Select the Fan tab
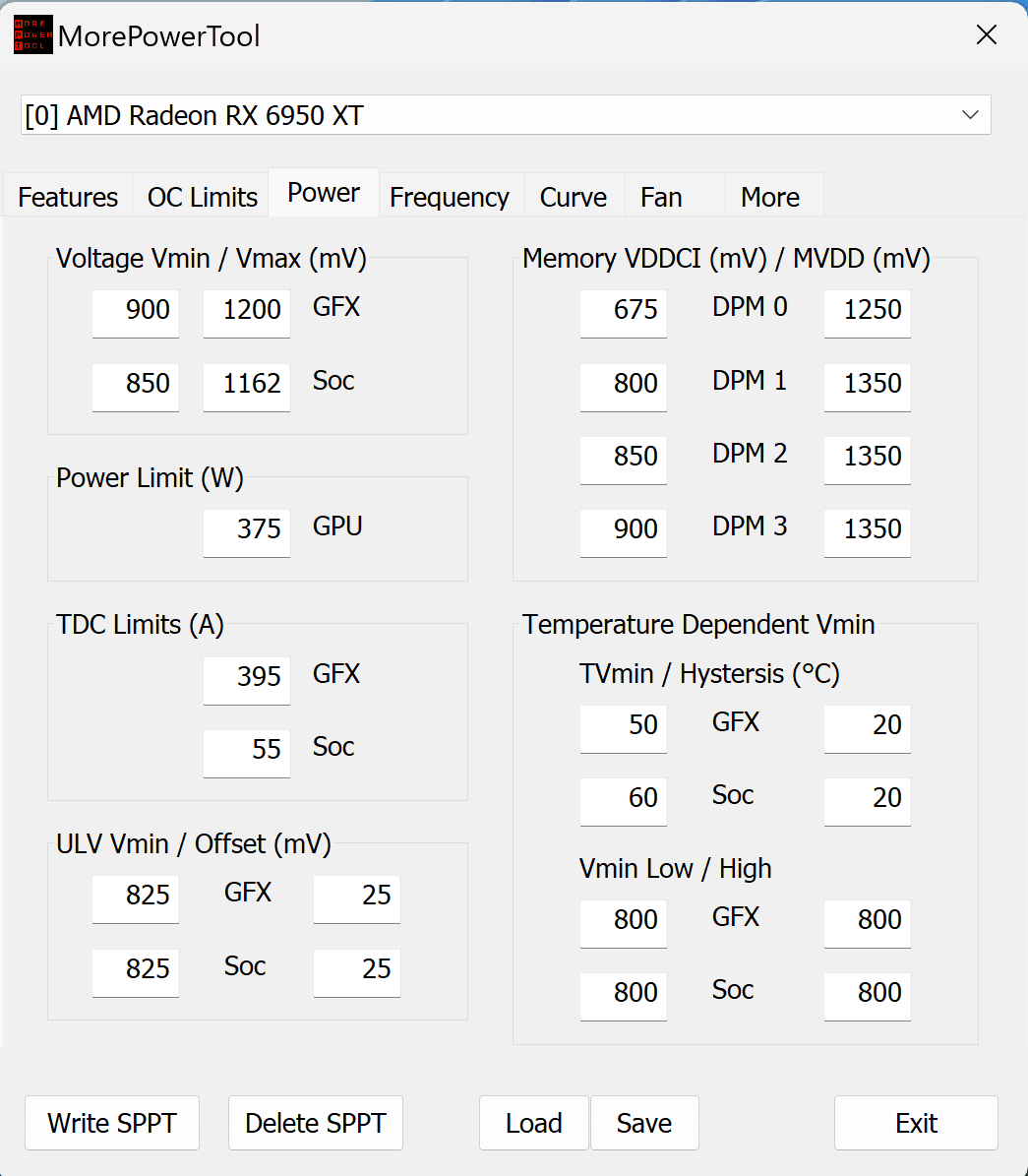 click(661, 197)
